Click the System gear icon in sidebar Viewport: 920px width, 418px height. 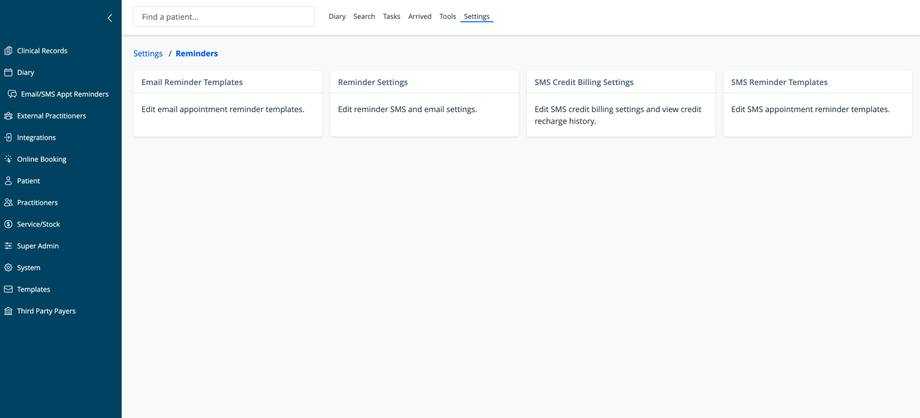[x=8, y=268]
